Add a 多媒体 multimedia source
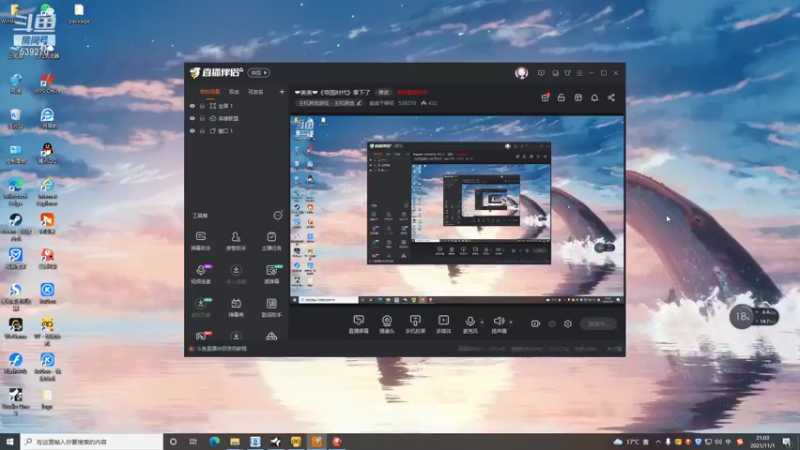This screenshot has width=800, height=450. (443, 324)
